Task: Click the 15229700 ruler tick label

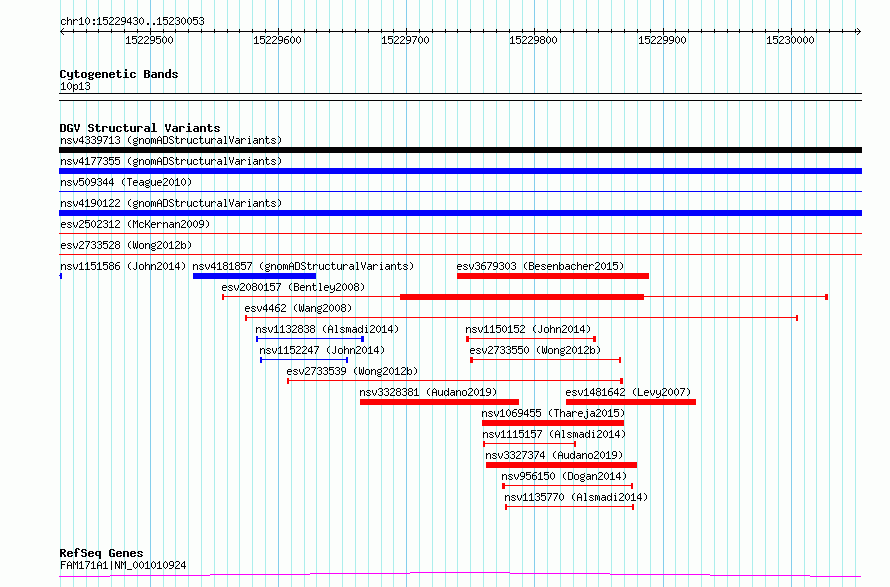Action: point(405,40)
